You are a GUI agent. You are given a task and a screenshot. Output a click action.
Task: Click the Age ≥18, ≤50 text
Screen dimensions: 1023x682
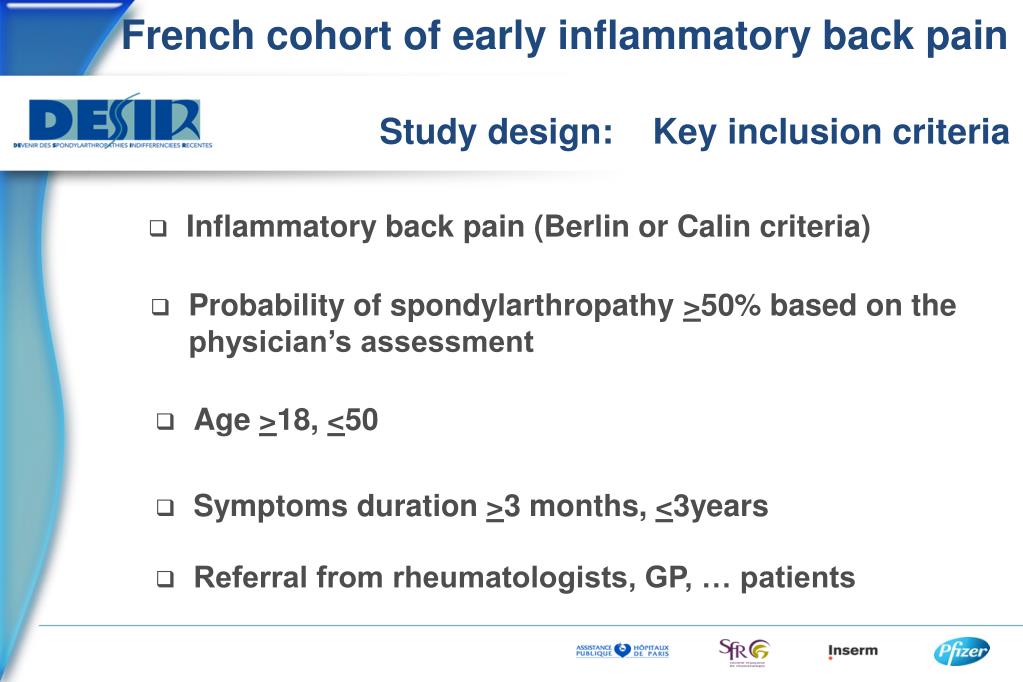click(286, 420)
